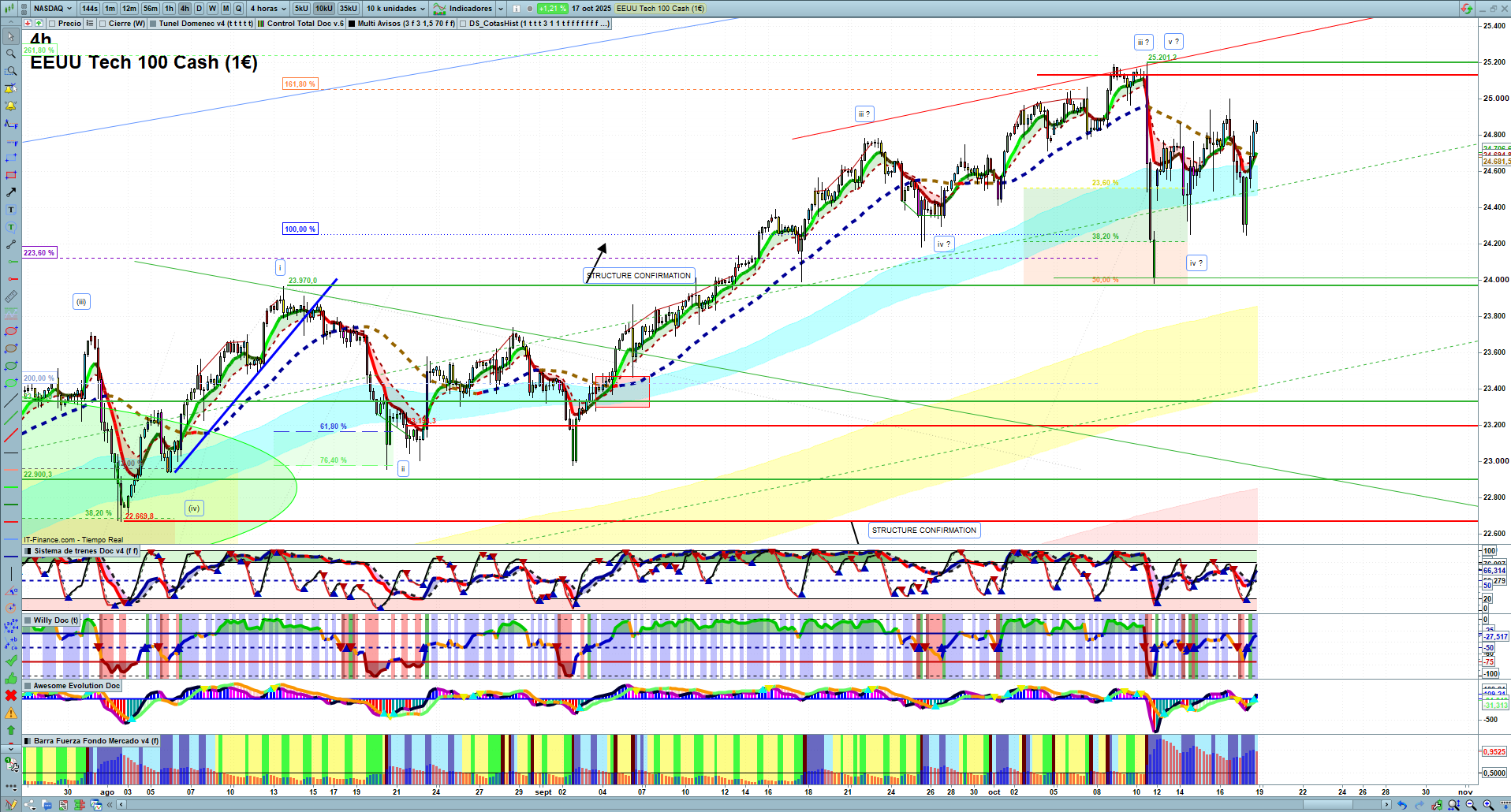
Task: Open the chart candlestick icon at top-left
Action: tap(10, 9)
